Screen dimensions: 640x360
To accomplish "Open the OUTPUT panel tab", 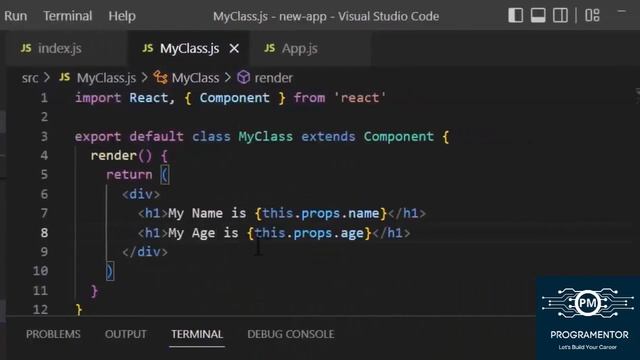I will pyautogui.click(x=126, y=334).
